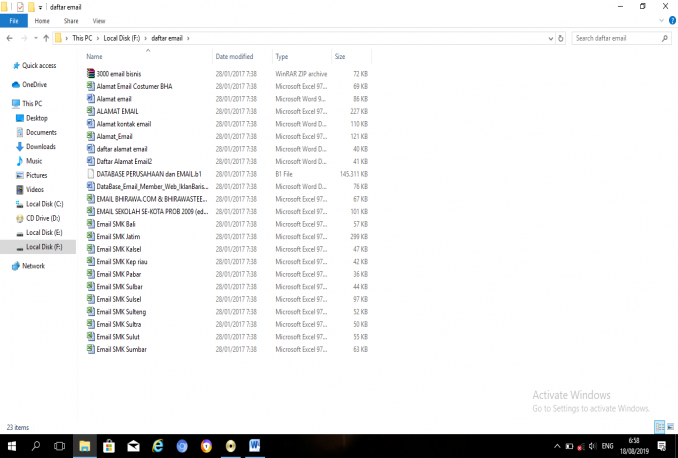Sort files by the Size column header

click(340, 57)
